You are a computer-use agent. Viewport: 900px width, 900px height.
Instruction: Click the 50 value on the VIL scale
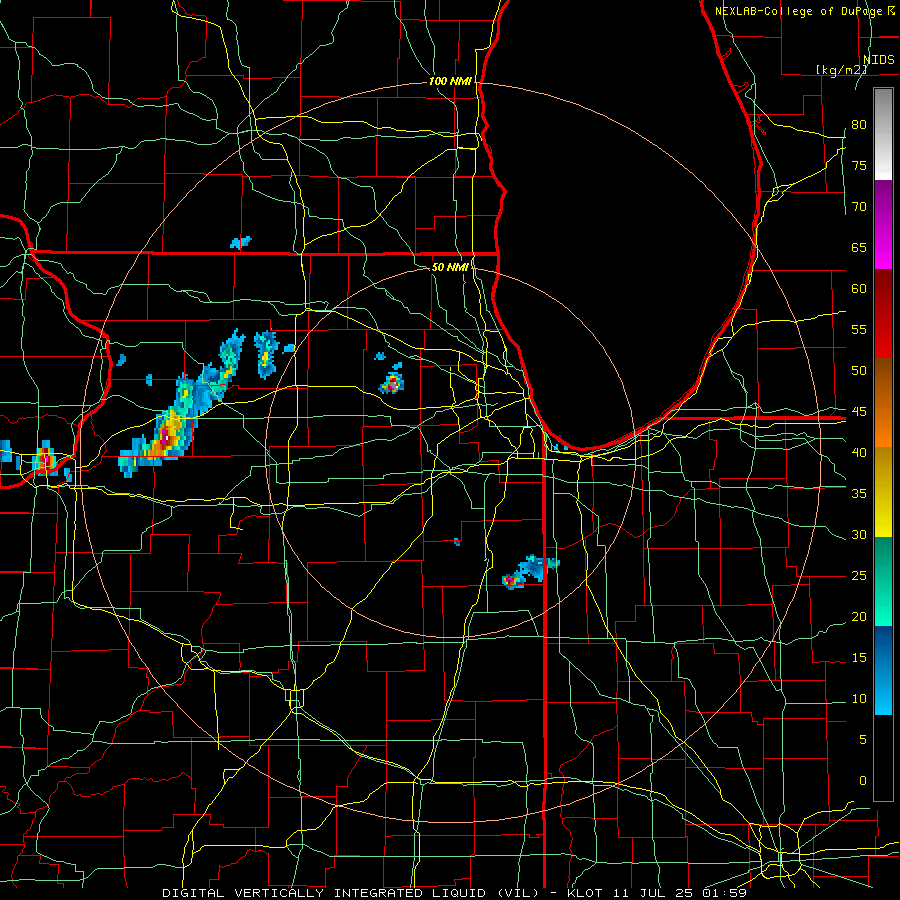859,371
